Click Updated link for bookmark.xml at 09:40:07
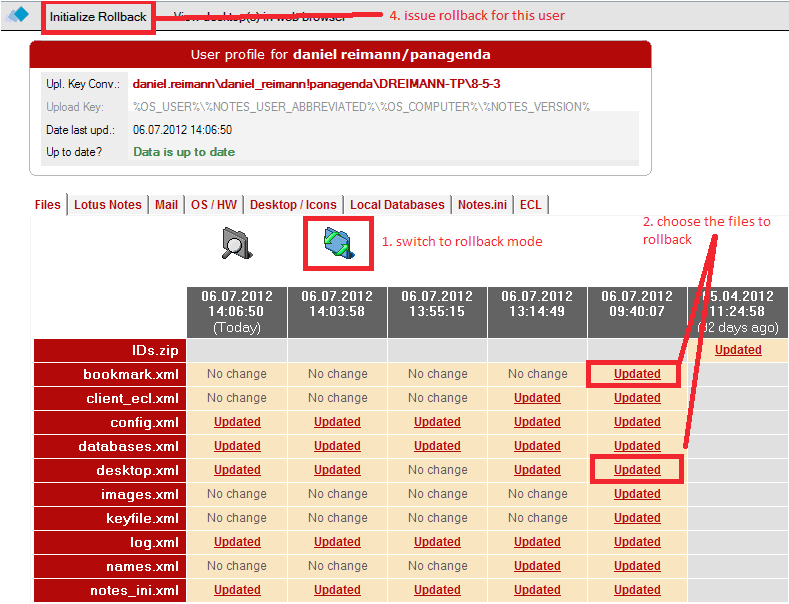The height and width of the screenshot is (604, 789). [x=637, y=374]
